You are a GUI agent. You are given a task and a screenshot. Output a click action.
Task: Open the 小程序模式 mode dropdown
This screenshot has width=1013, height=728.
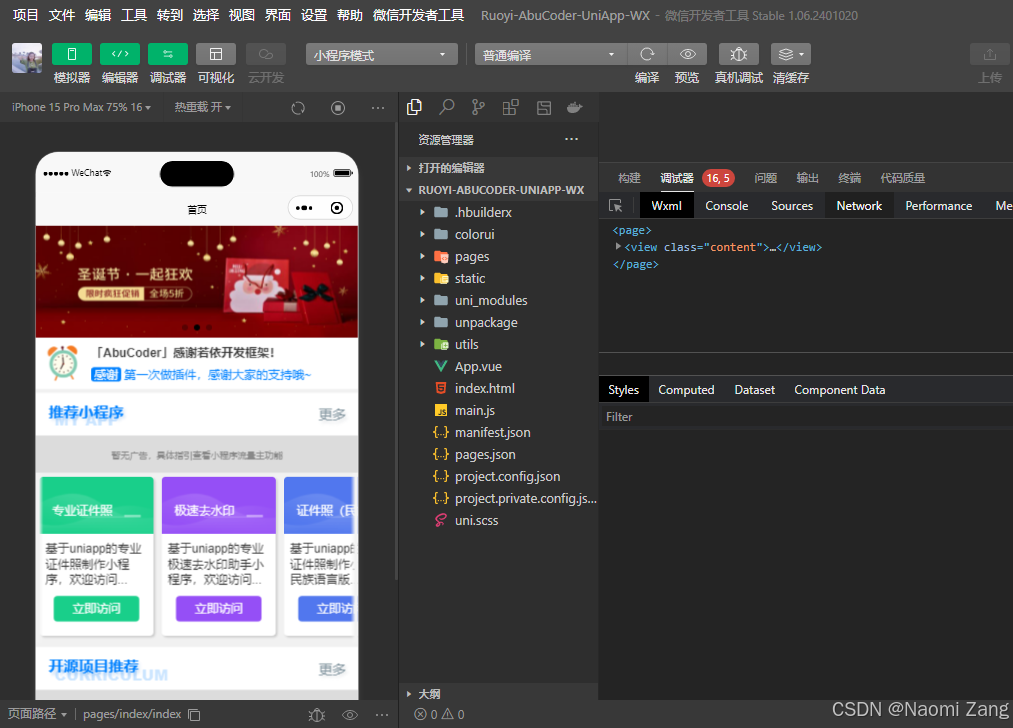pos(381,55)
